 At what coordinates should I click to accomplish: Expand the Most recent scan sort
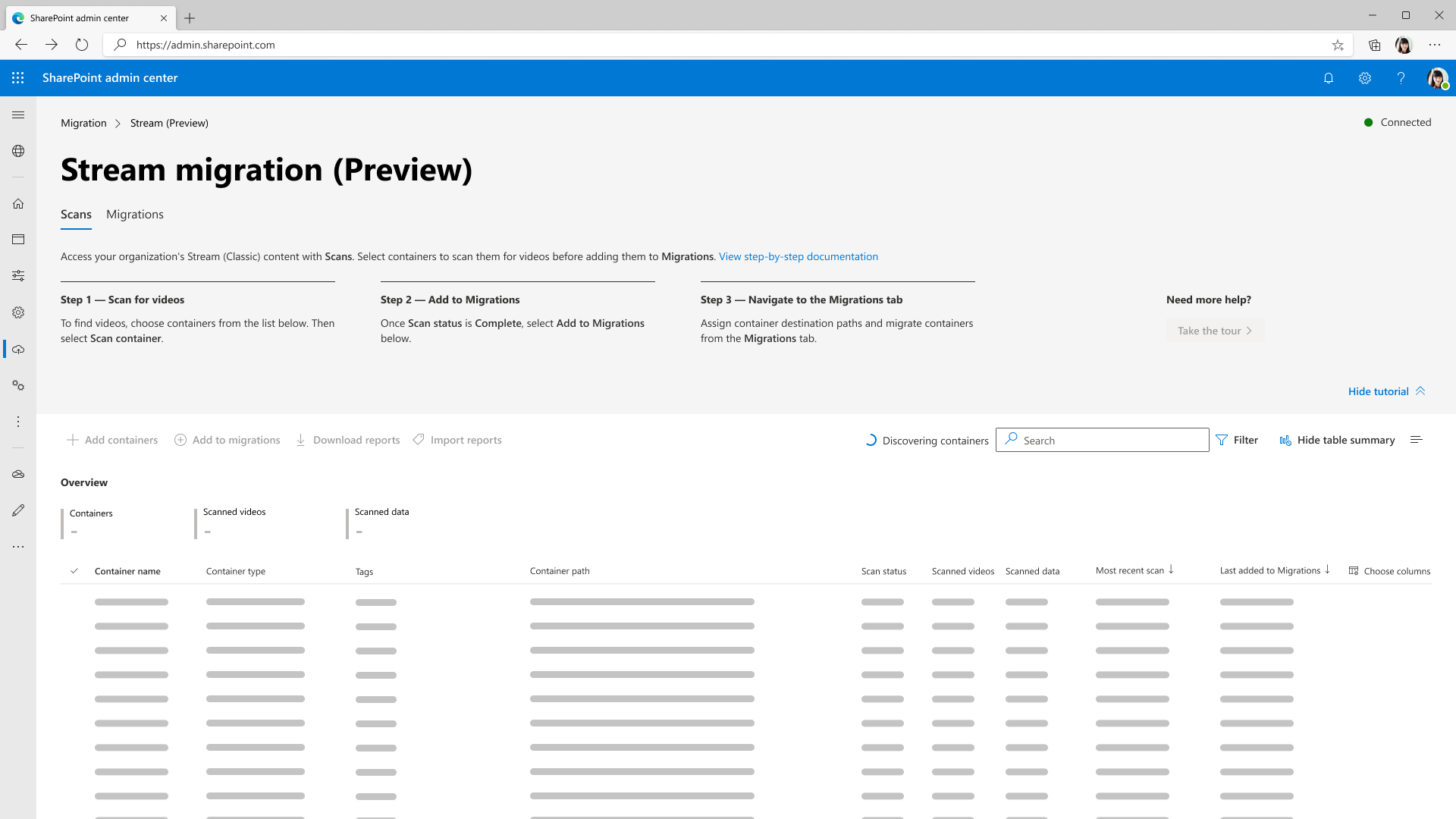(x=1171, y=569)
